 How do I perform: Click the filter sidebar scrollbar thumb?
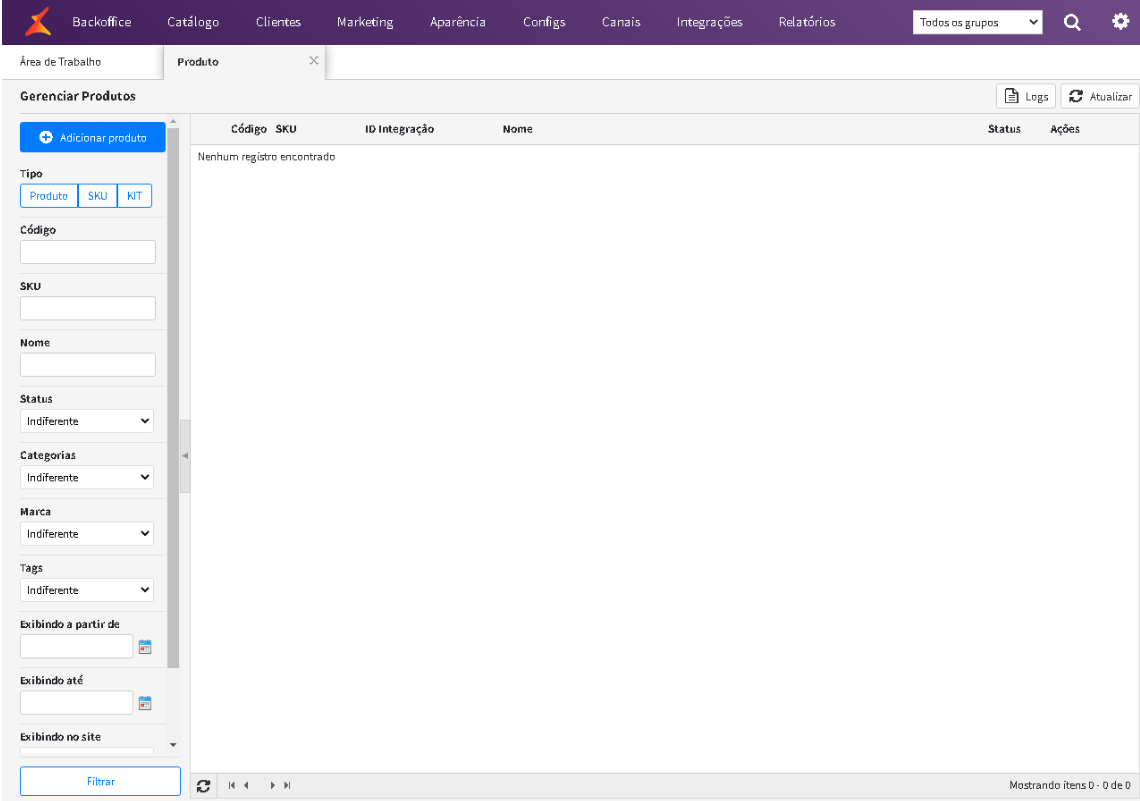(x=173, y=398)
